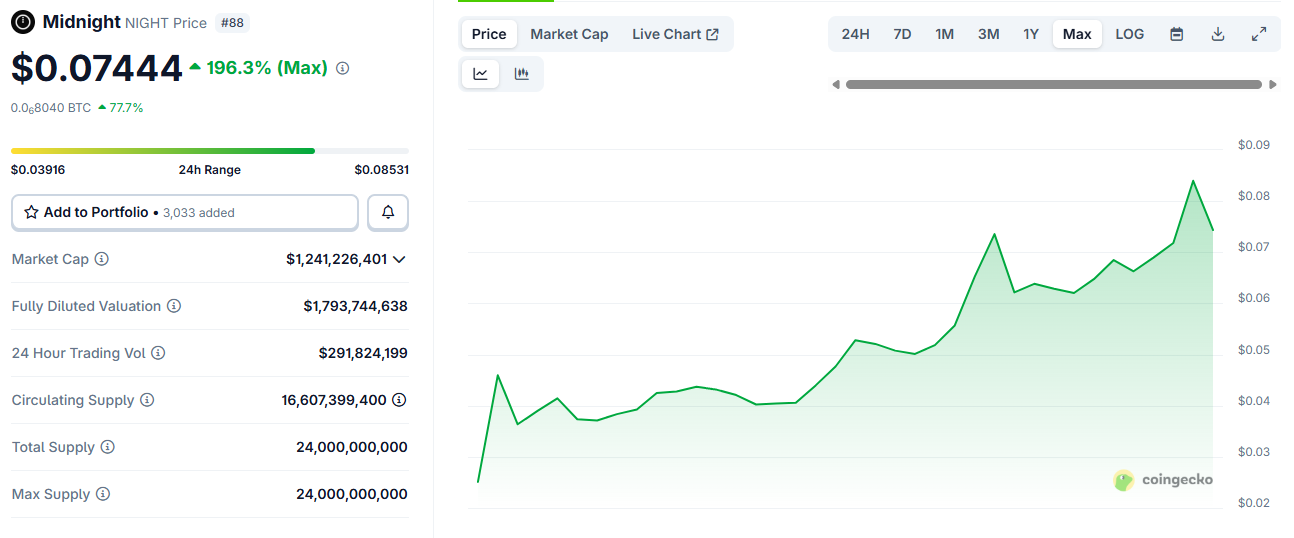Click Add to Portfolio button
The width and height of the screenshot is (1294, 538).
coord(185,212)
